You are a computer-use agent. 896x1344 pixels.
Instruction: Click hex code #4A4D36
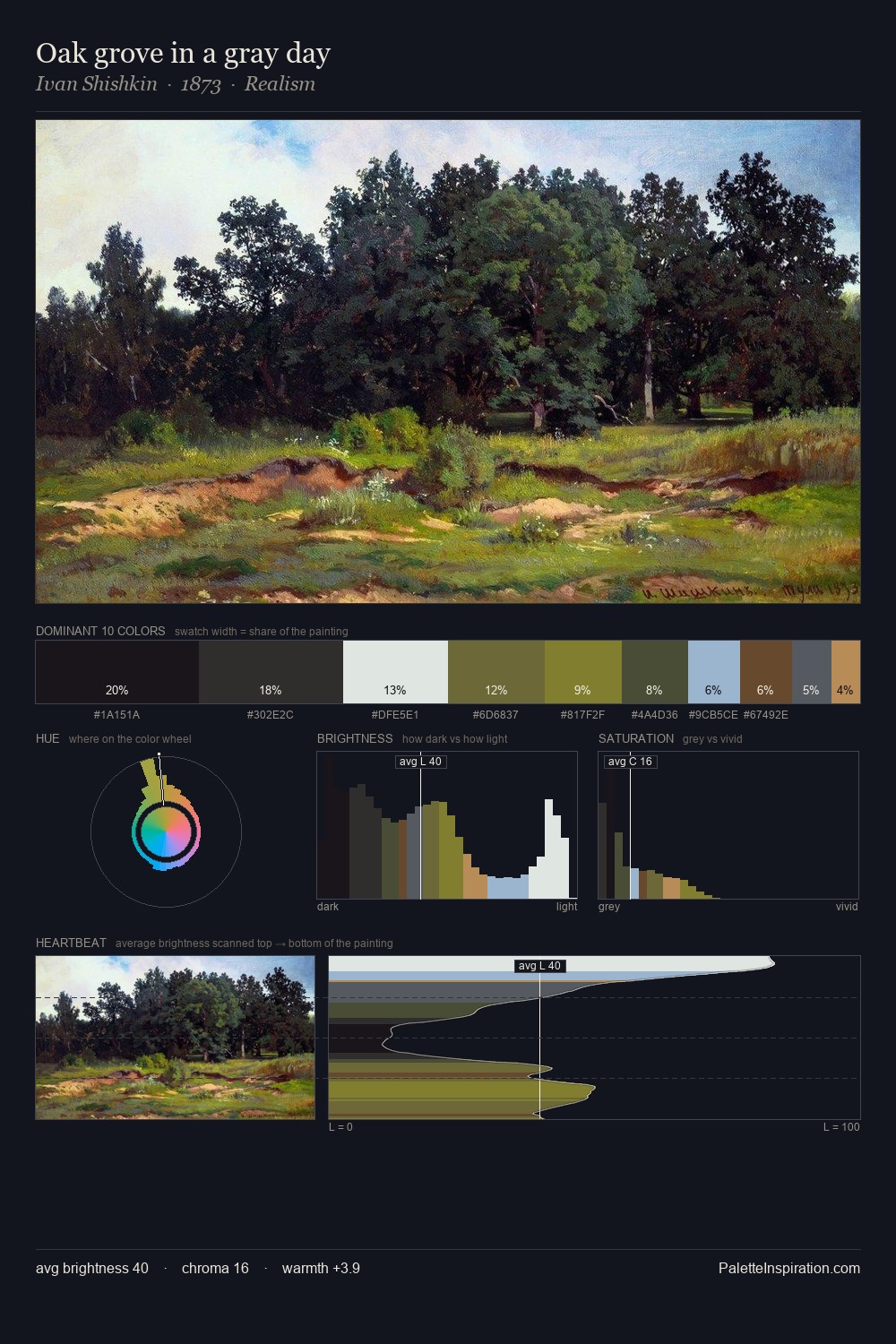pos(654,715)
